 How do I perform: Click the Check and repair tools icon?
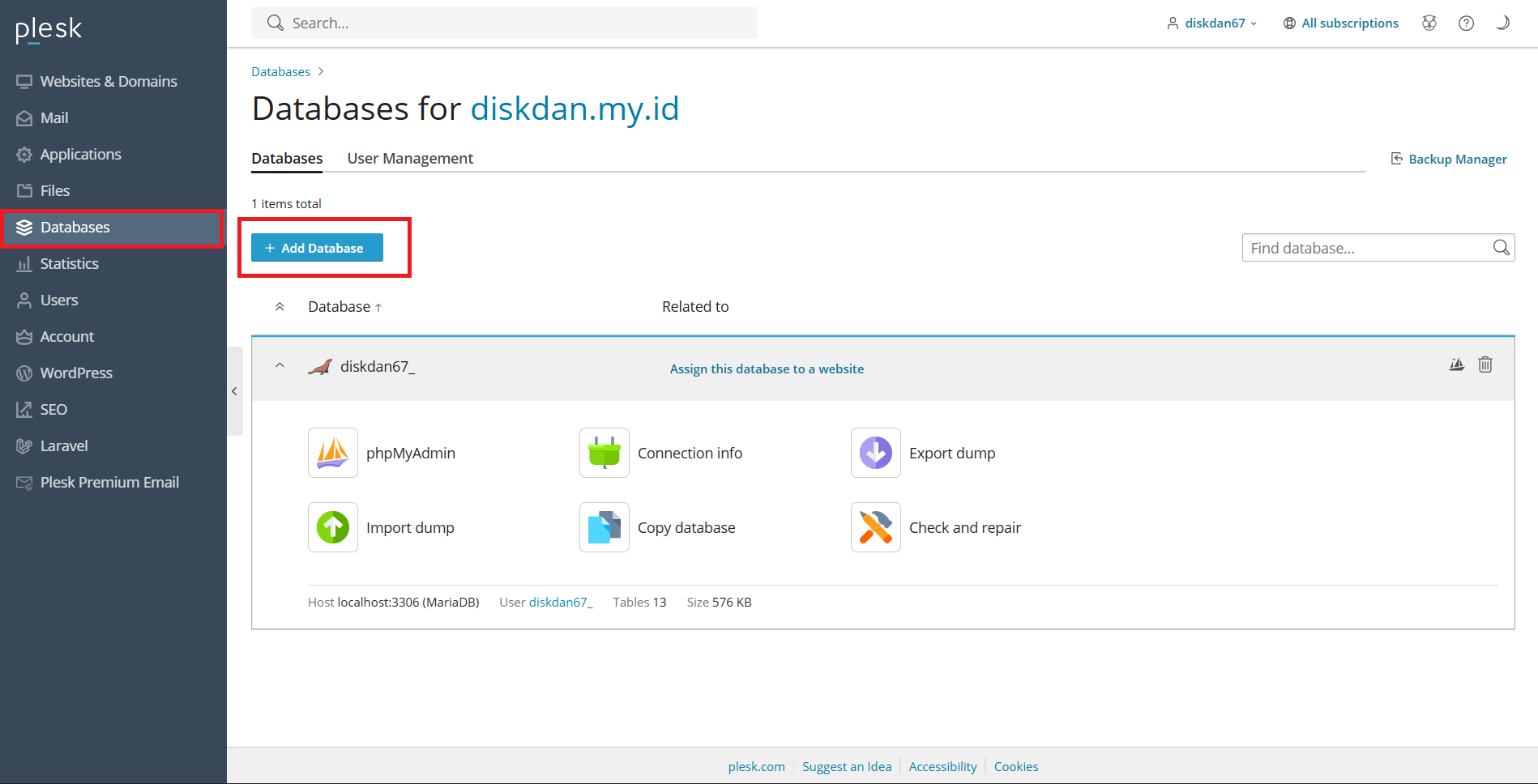(875, 527)
